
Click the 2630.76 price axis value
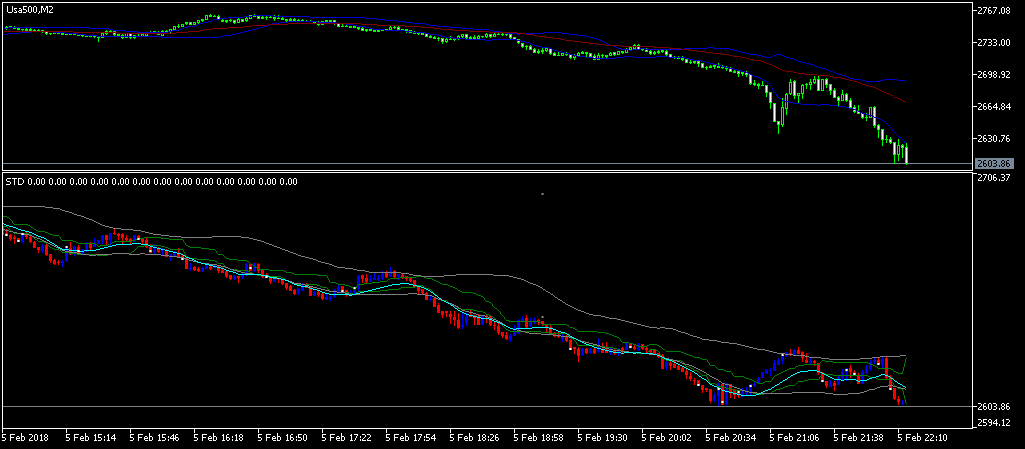(993, 139)
